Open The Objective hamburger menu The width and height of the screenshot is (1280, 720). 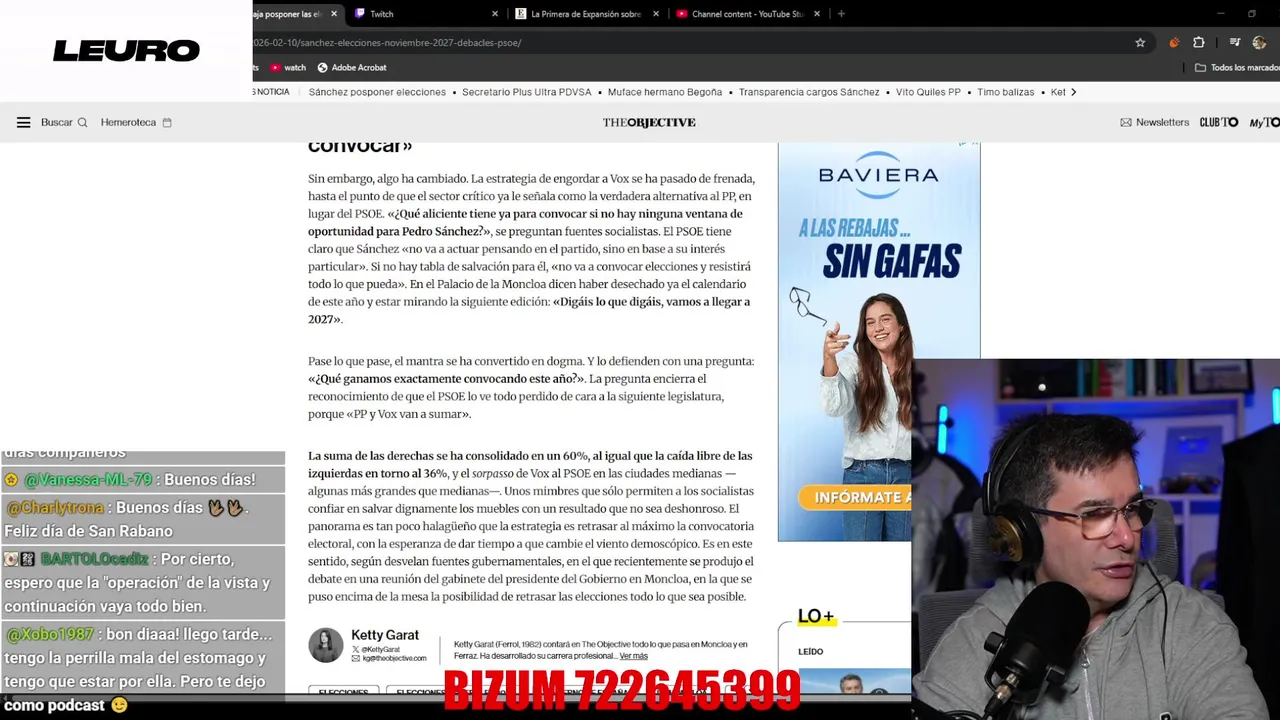(x=23, y=122)
